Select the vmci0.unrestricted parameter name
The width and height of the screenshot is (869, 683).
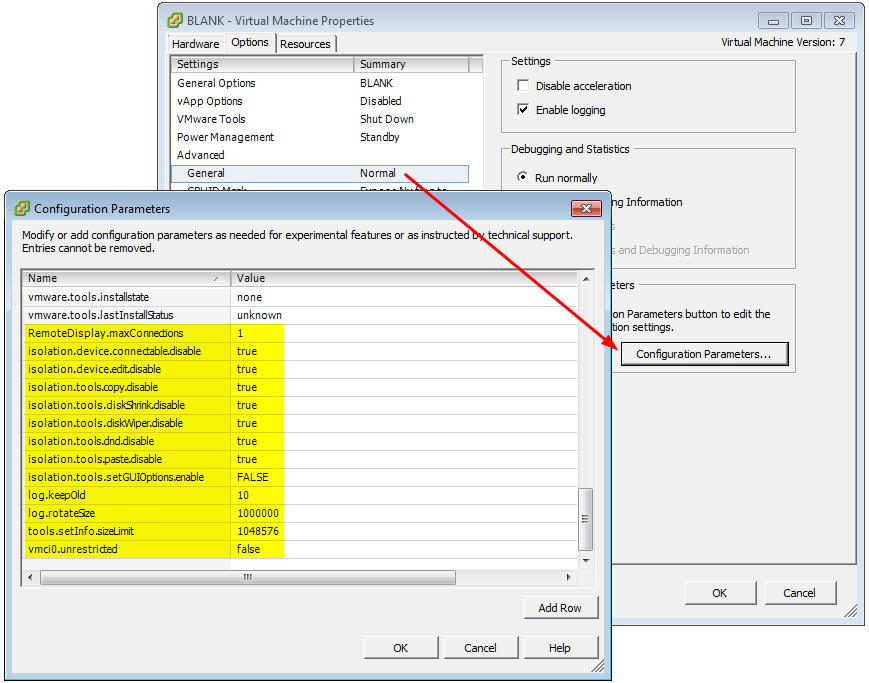click(73, 549)
